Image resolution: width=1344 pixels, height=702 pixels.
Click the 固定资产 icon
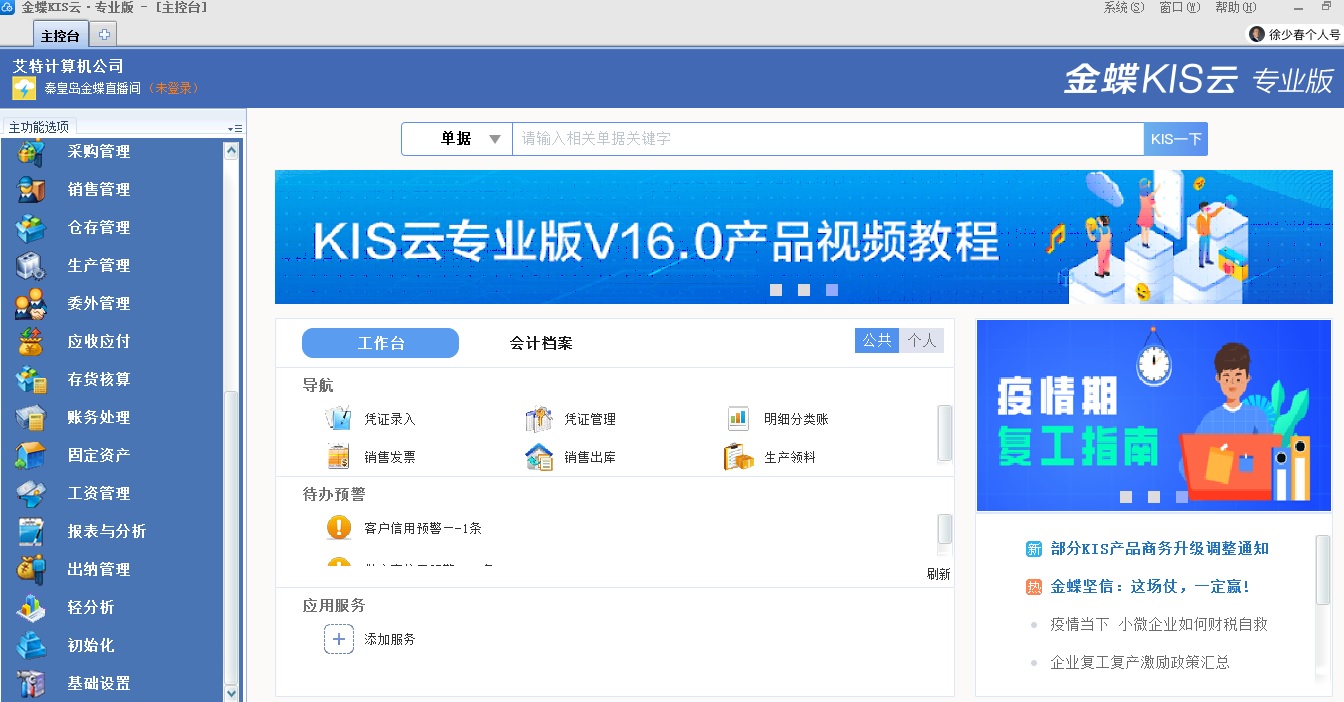click(x=30, y=456)
